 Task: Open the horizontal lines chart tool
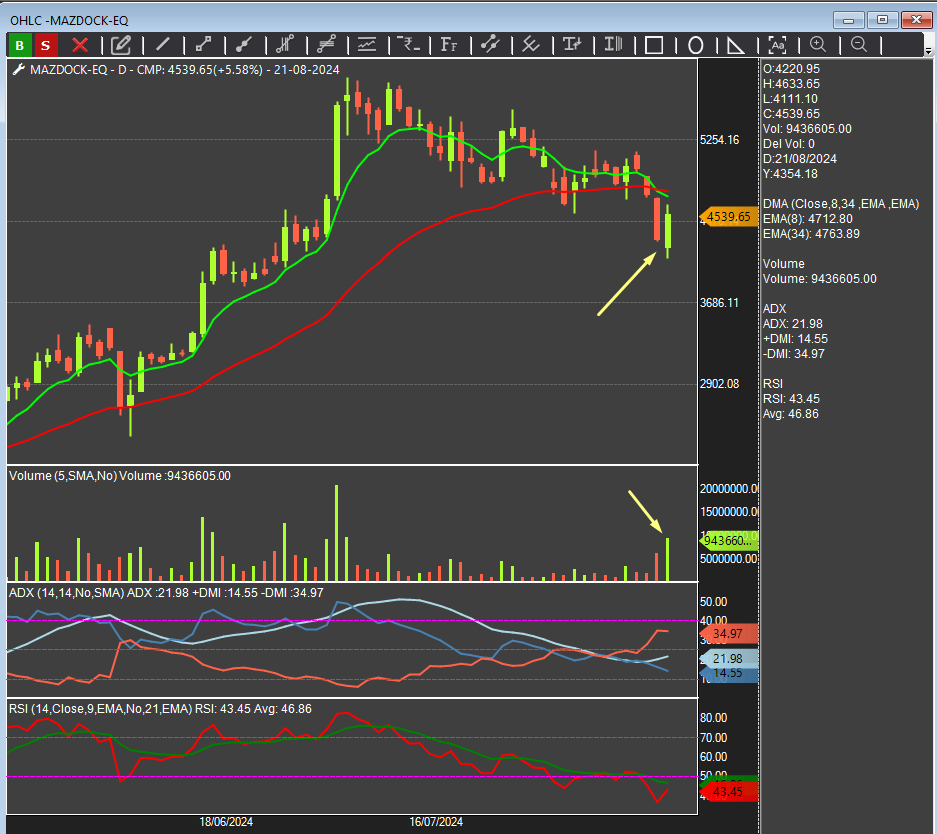(x=367, y=45)
